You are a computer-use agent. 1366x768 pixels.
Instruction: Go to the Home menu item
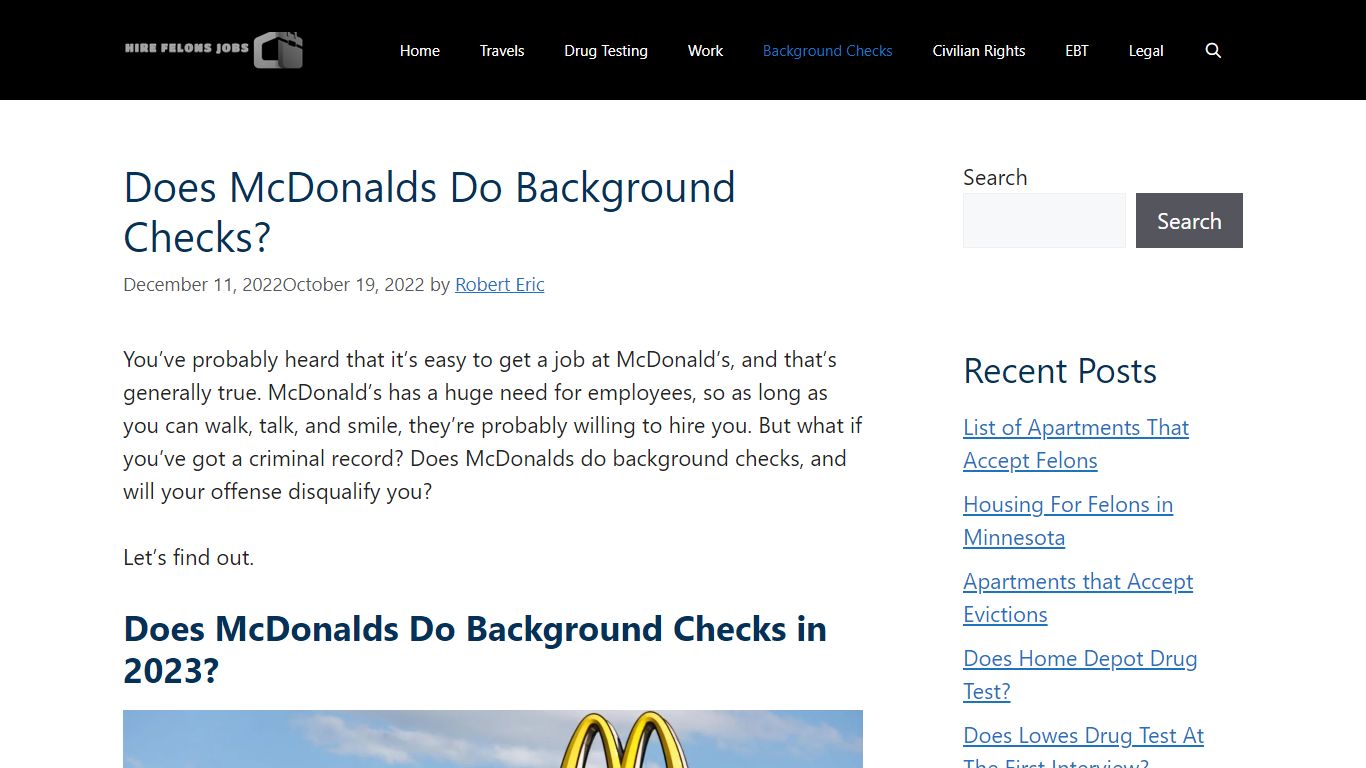(420, 50)
